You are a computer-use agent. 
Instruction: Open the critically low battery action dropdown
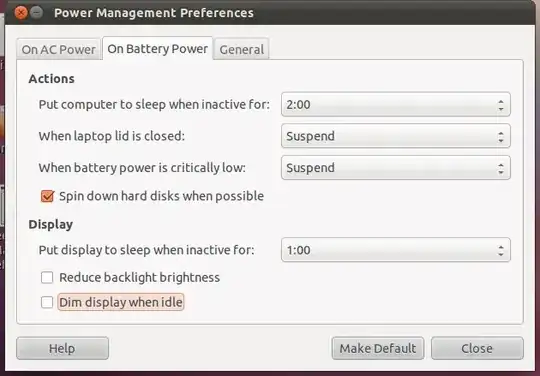tap(396, 168)
